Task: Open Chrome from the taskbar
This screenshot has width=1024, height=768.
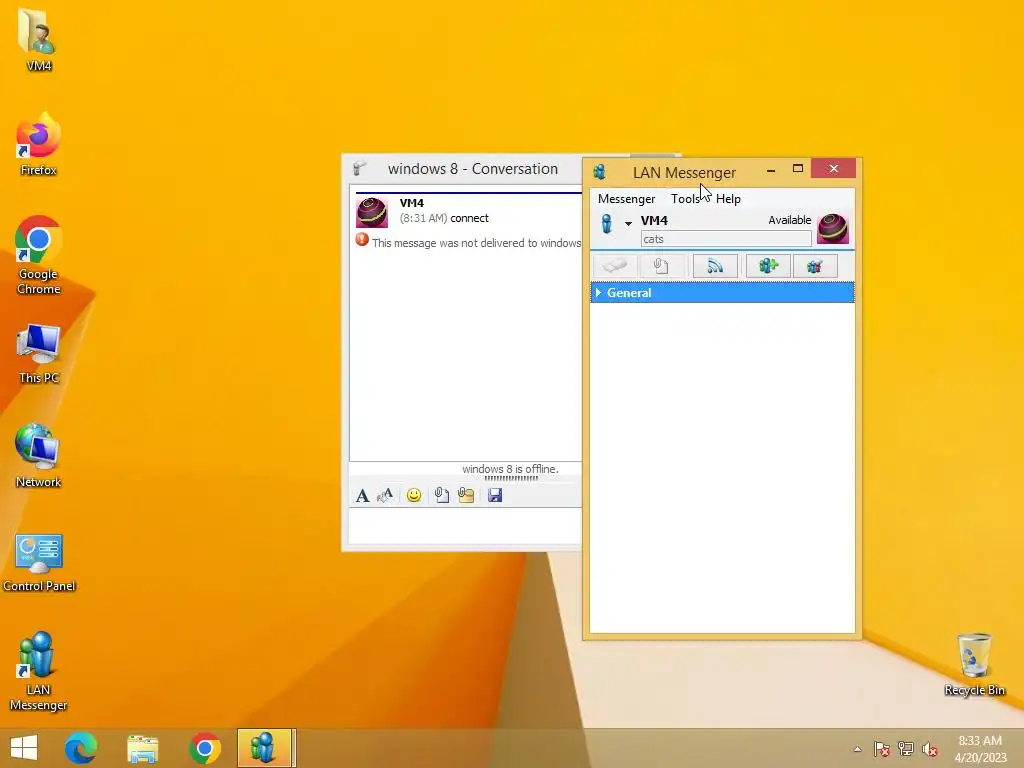Action: [x=204, y=748]
